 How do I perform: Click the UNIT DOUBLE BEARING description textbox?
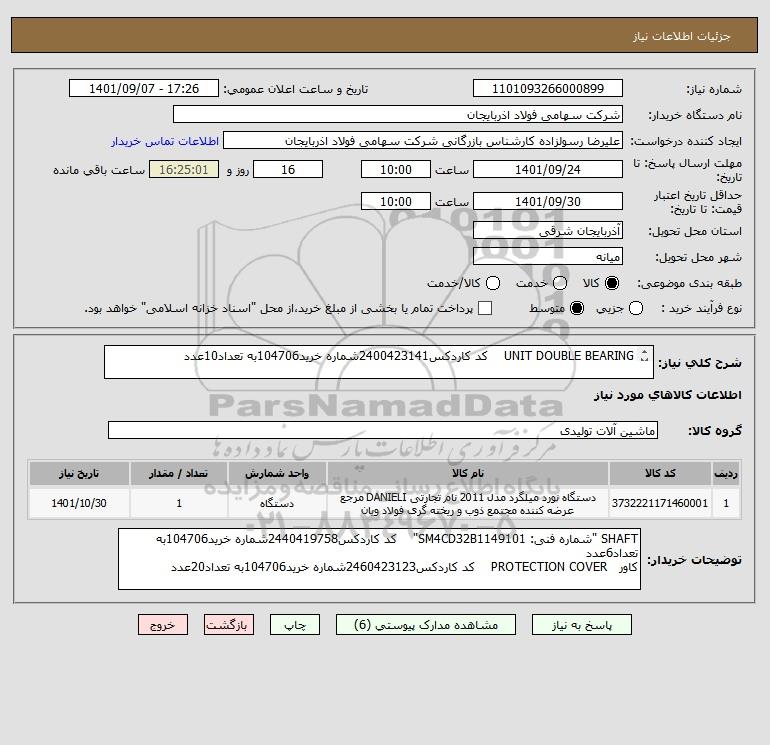point(379,362)
